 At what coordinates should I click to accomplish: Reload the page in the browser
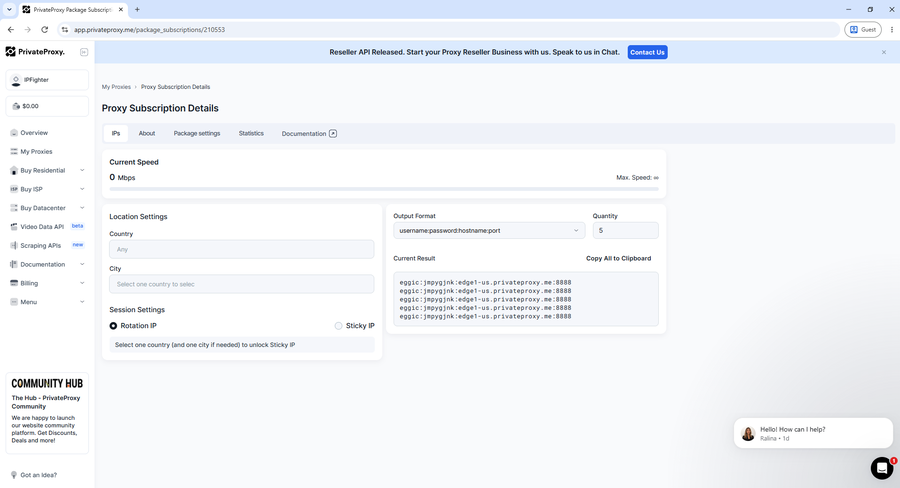[x=44, y=29]
